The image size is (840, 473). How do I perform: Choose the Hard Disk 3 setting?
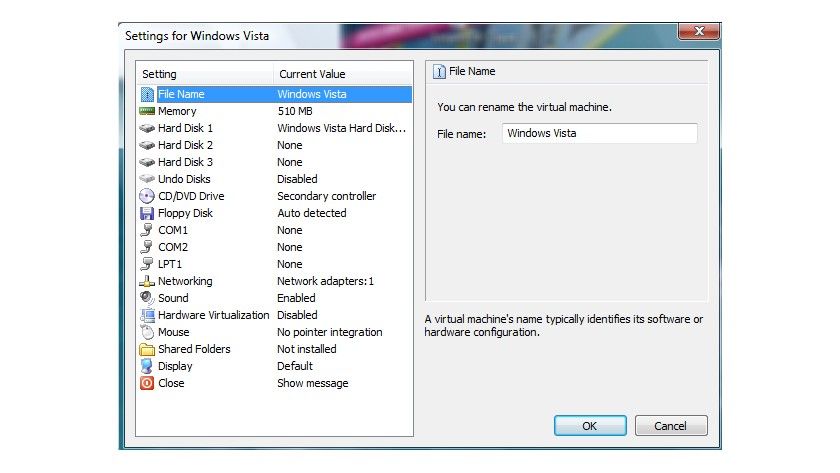point(185,162)
